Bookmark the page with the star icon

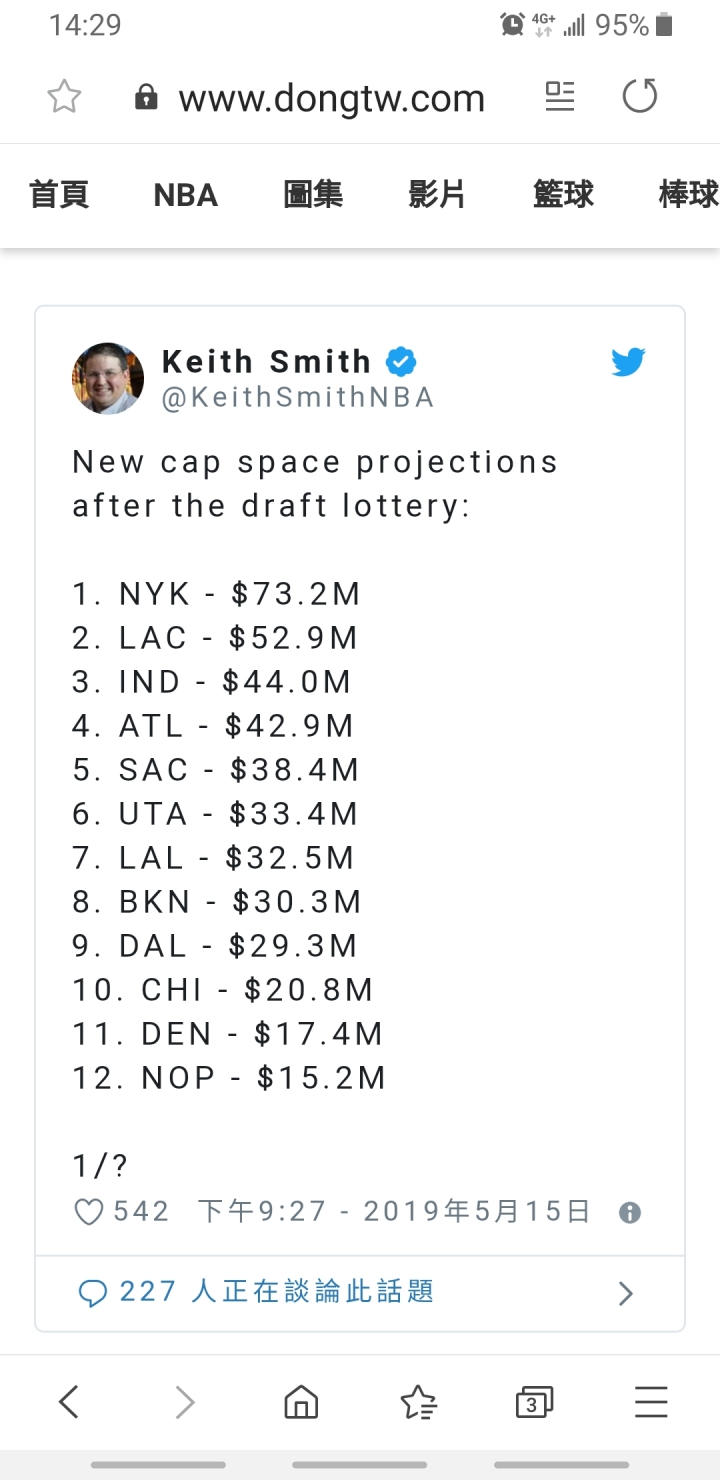[x=64, y=97]
